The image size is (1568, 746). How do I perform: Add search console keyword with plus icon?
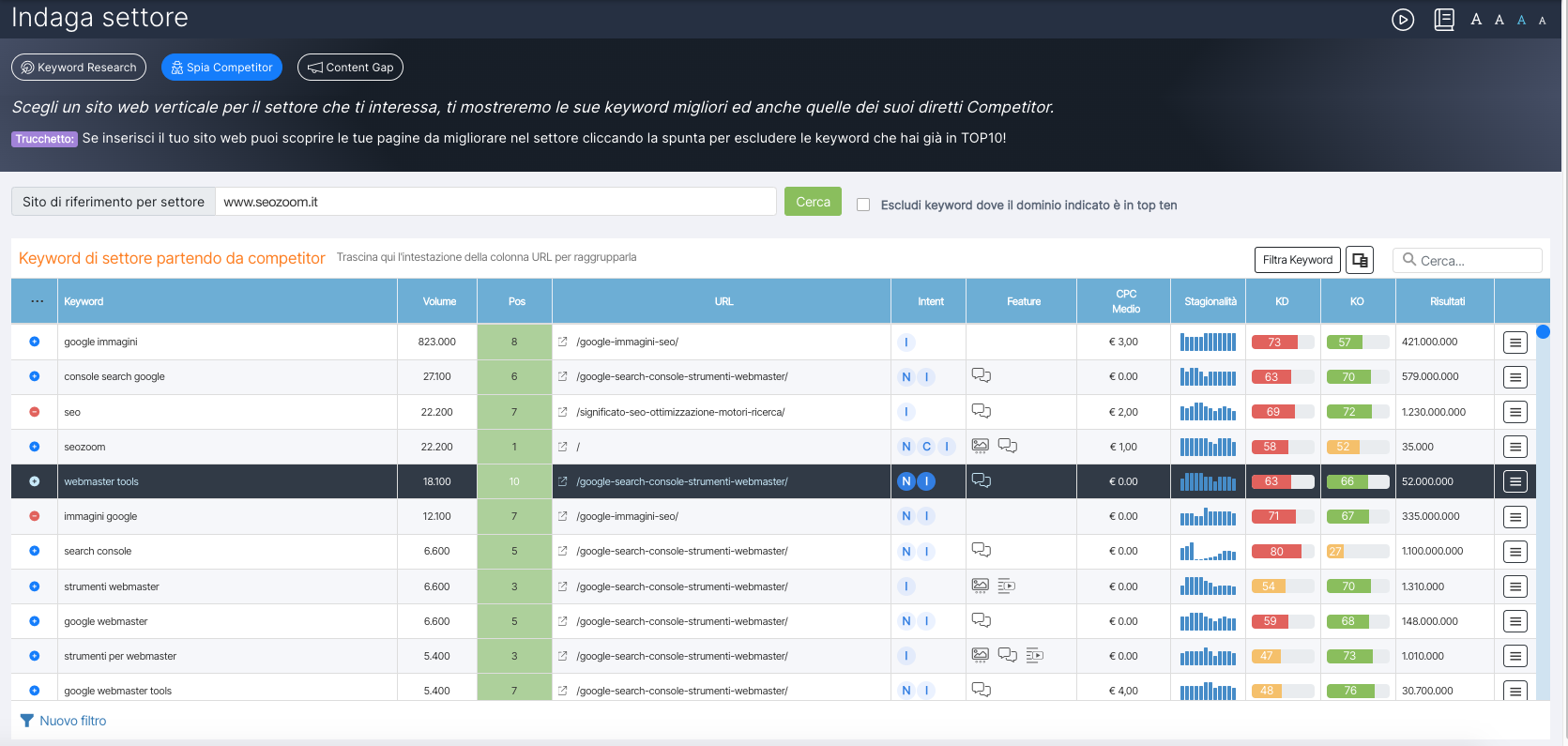click(35, 551)
